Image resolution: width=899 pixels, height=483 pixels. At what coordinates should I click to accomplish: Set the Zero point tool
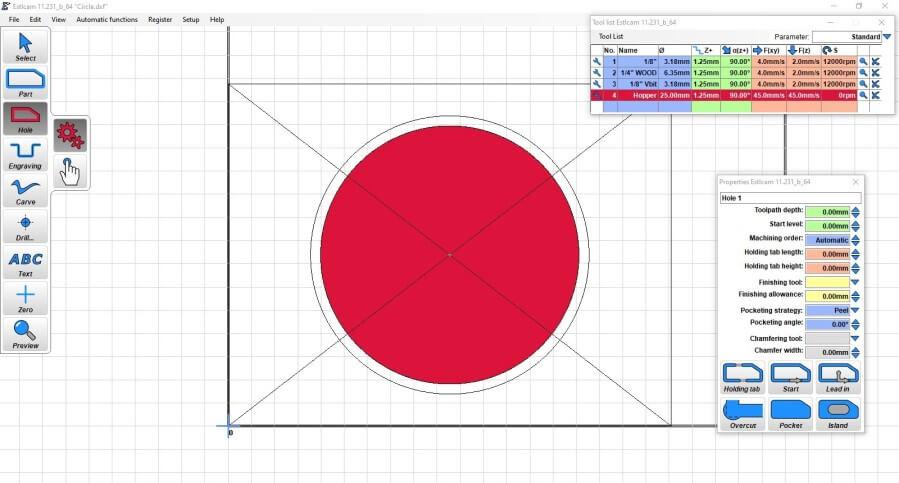click(26, 298)
